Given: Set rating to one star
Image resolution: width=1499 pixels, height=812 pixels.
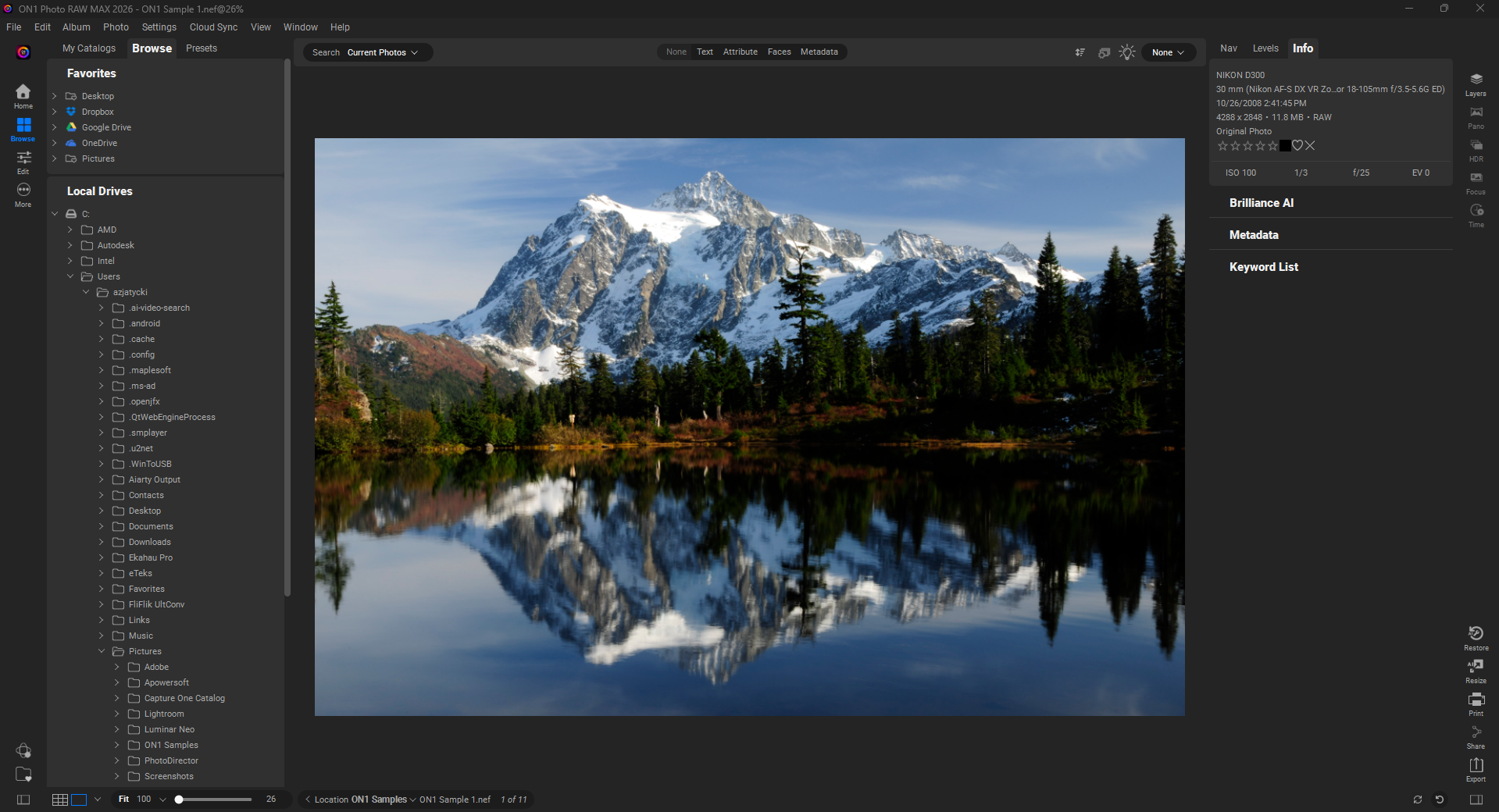Looking at the screenshot, I should (1222, 146).
